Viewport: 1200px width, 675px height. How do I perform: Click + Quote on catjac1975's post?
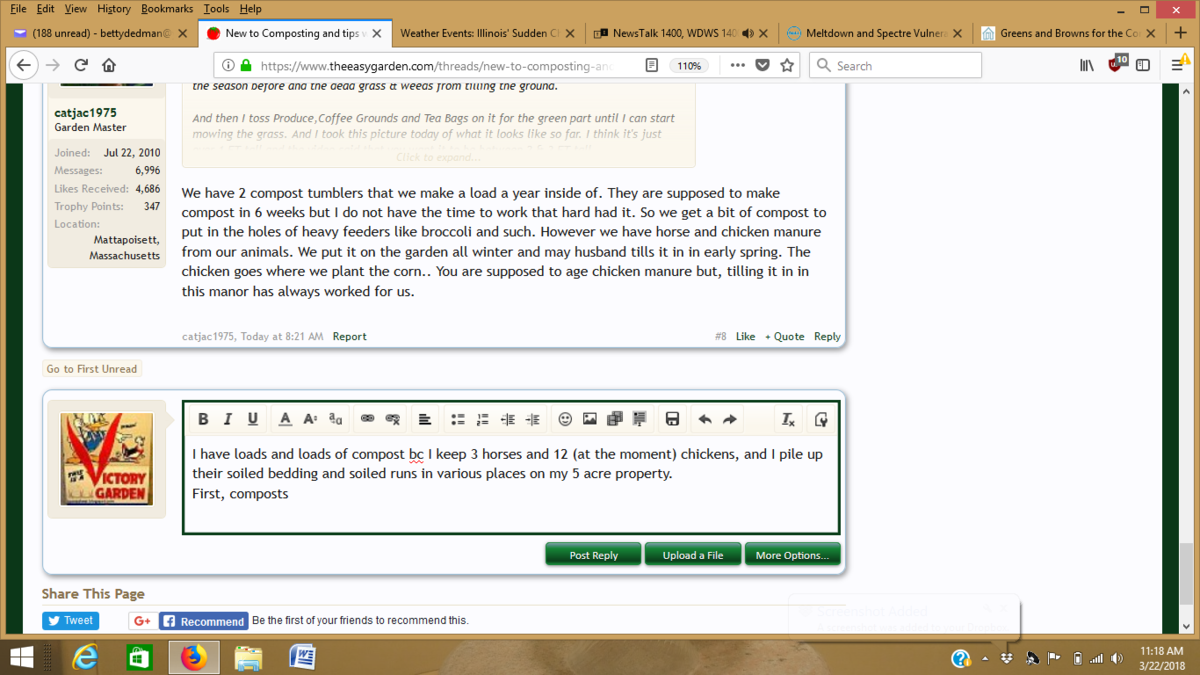pos(784,336)
